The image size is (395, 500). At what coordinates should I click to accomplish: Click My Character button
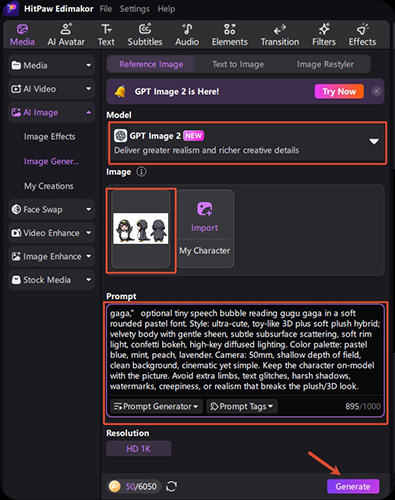pyautogui.click(x=205, y=251)
